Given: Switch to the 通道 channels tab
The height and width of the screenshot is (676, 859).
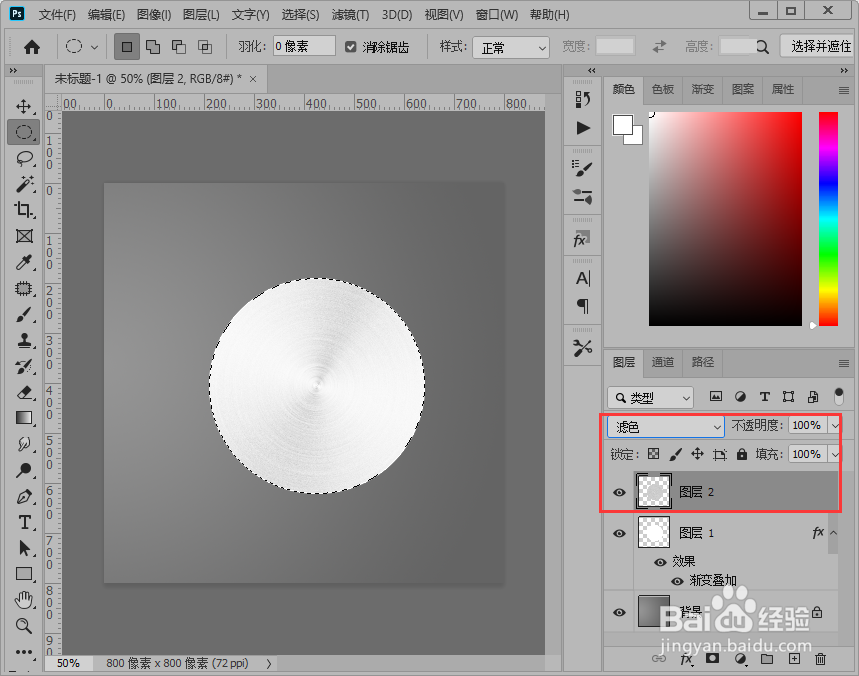Looking at the screenshot, I should pyautogui.click(x=663, y=362).
